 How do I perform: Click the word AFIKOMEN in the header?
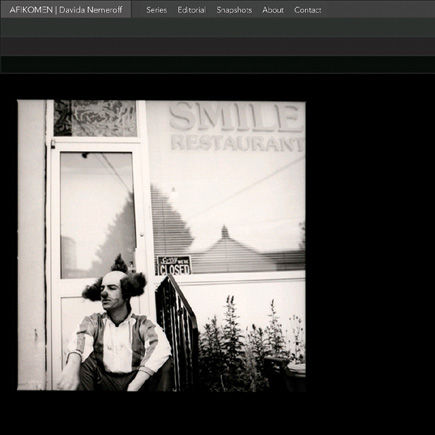coord(31,10)
